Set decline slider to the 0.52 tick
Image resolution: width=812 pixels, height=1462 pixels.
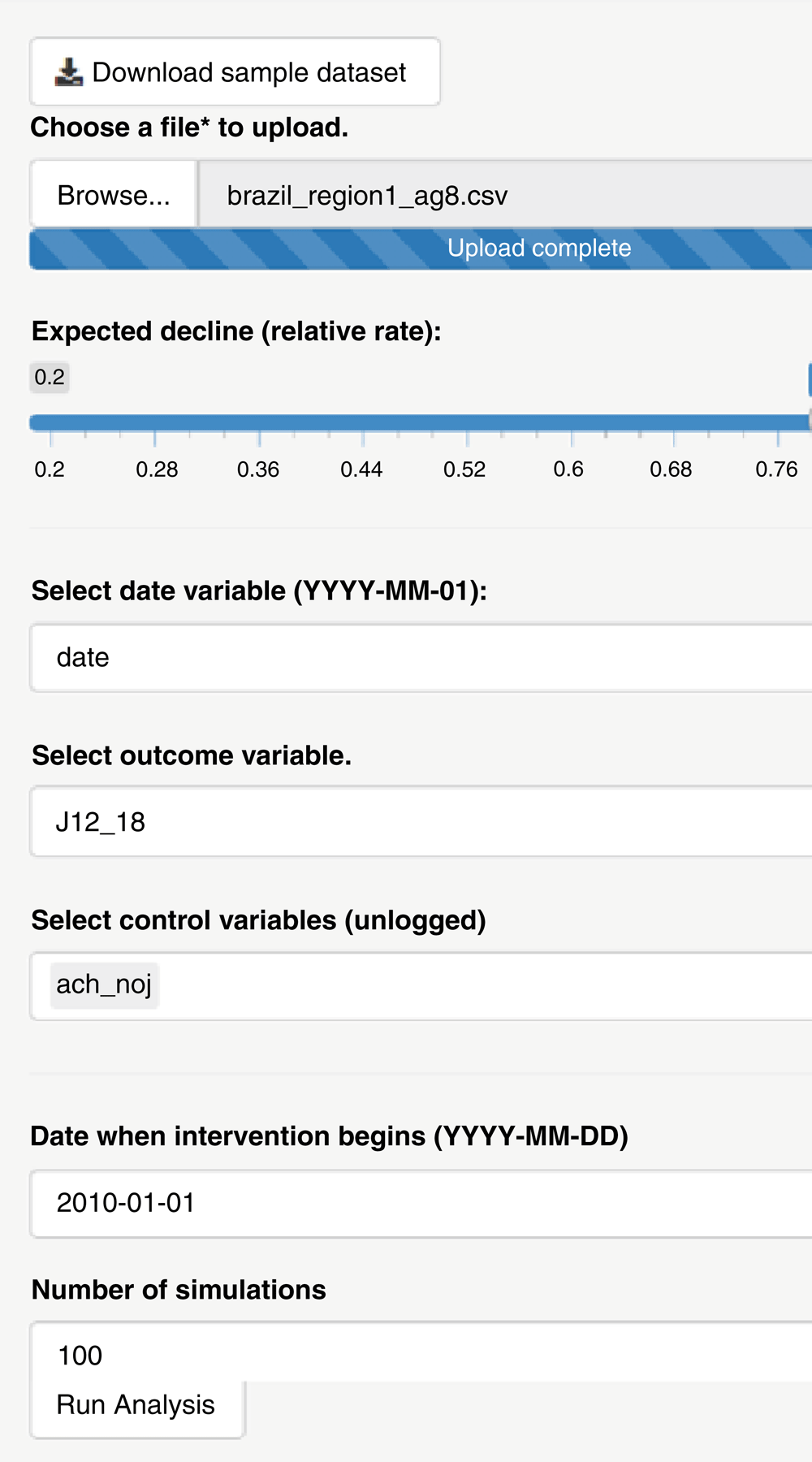click(467, 422)
